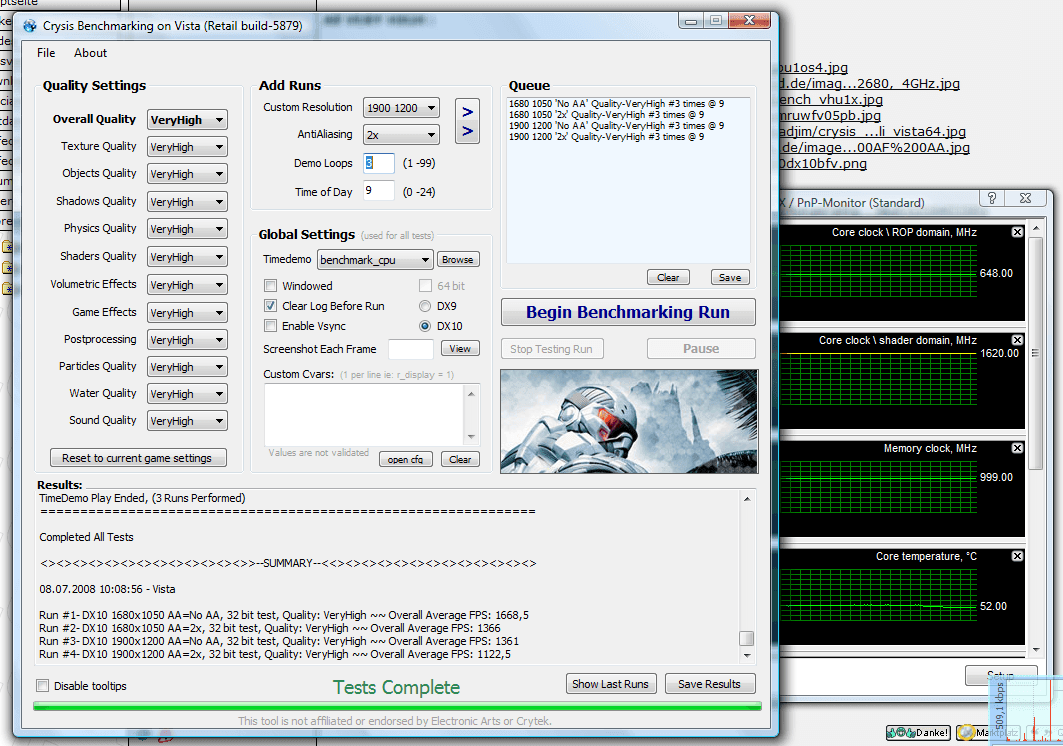
Task: Click the upper arrow add-to-queue button
Action: [467, 111]
